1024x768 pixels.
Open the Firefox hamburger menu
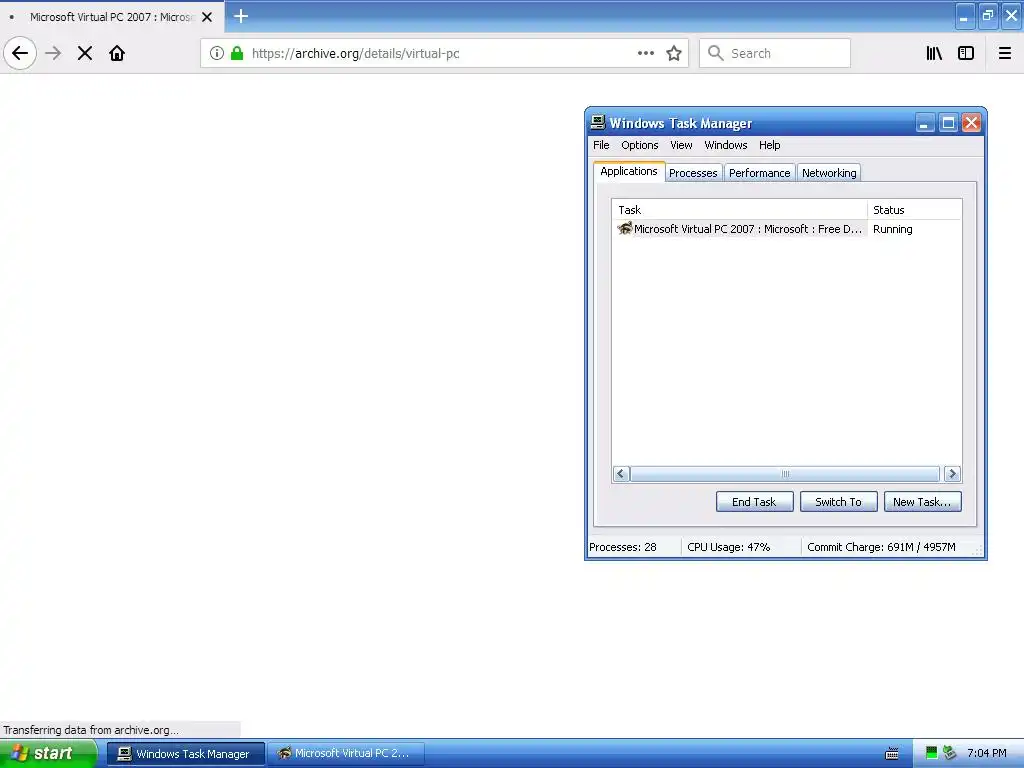click(1004, 53)
